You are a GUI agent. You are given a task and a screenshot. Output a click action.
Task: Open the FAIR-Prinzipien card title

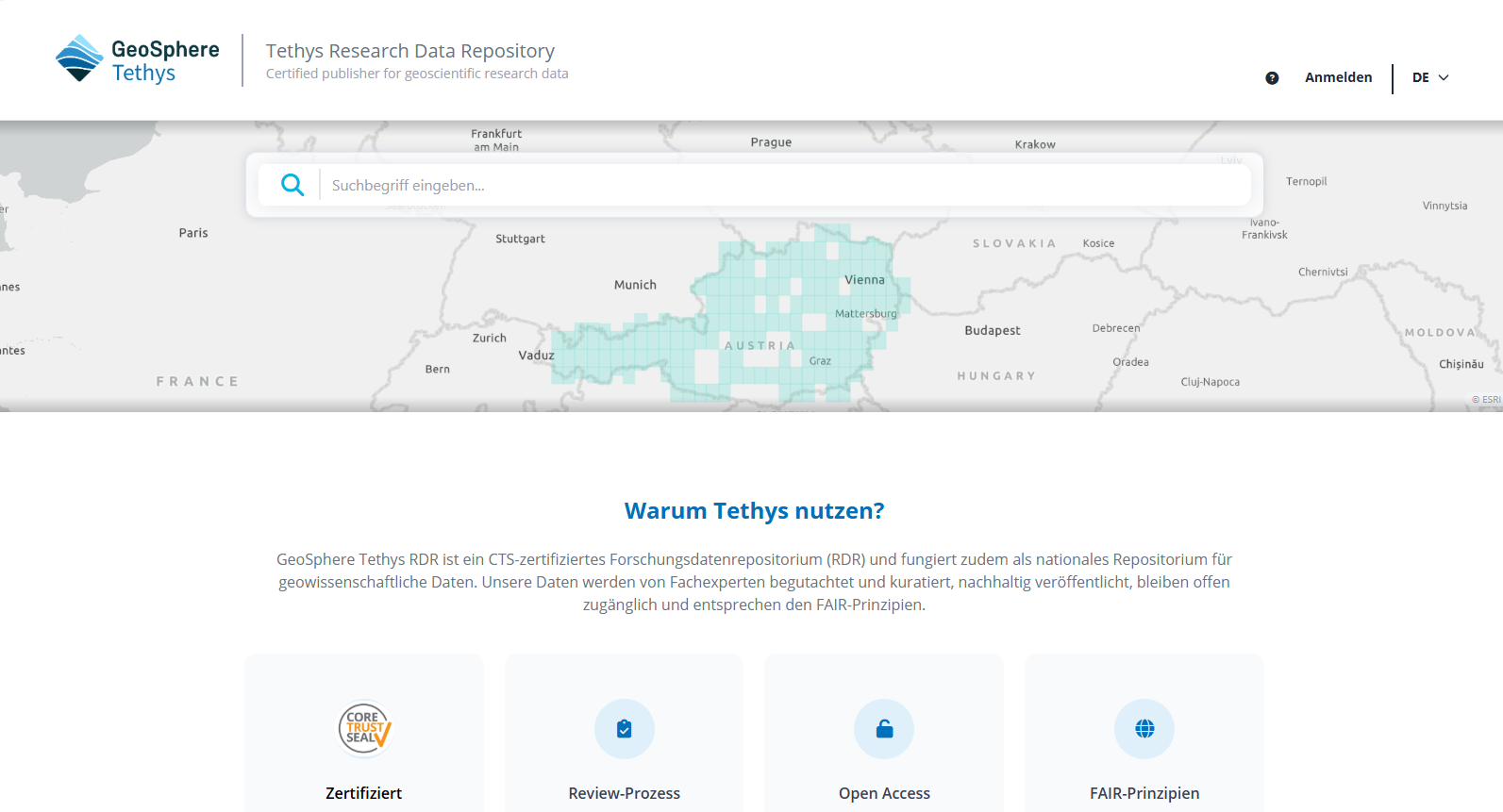click(1144, 793)
